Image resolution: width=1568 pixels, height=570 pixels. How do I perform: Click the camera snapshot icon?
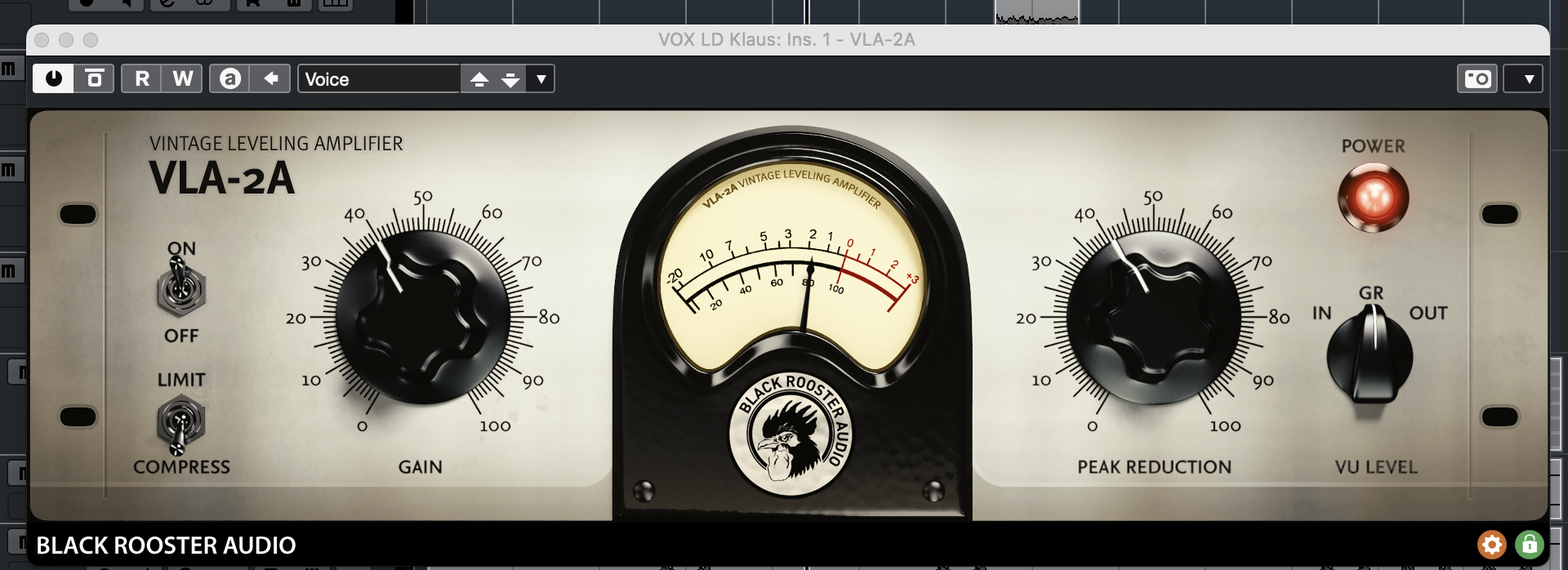[x=1477, y=79]
